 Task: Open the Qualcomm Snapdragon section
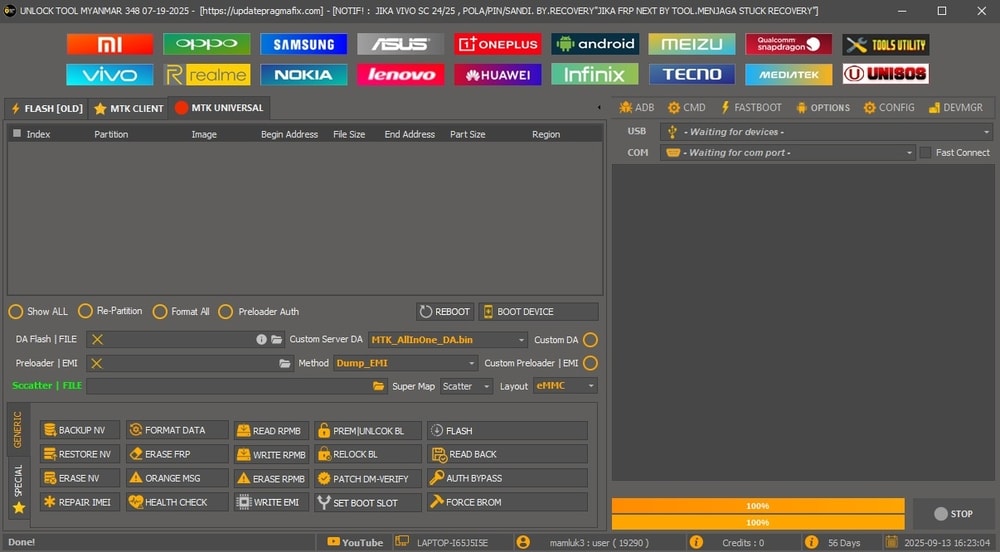point(789,44)
